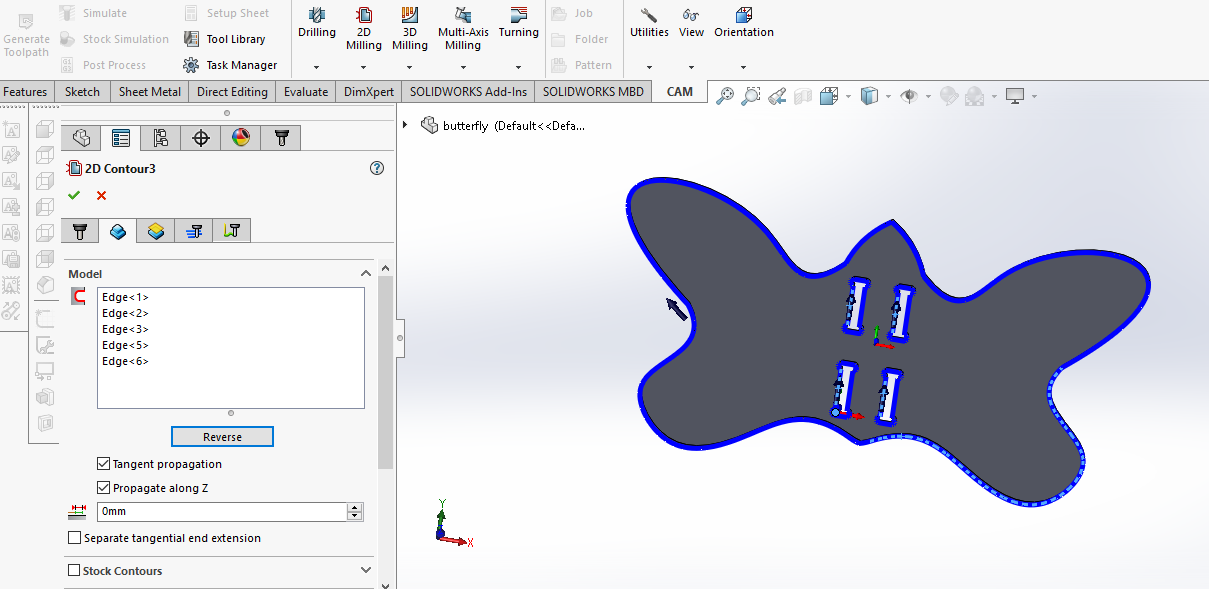Click the Previous View icon

pos(777,96)
